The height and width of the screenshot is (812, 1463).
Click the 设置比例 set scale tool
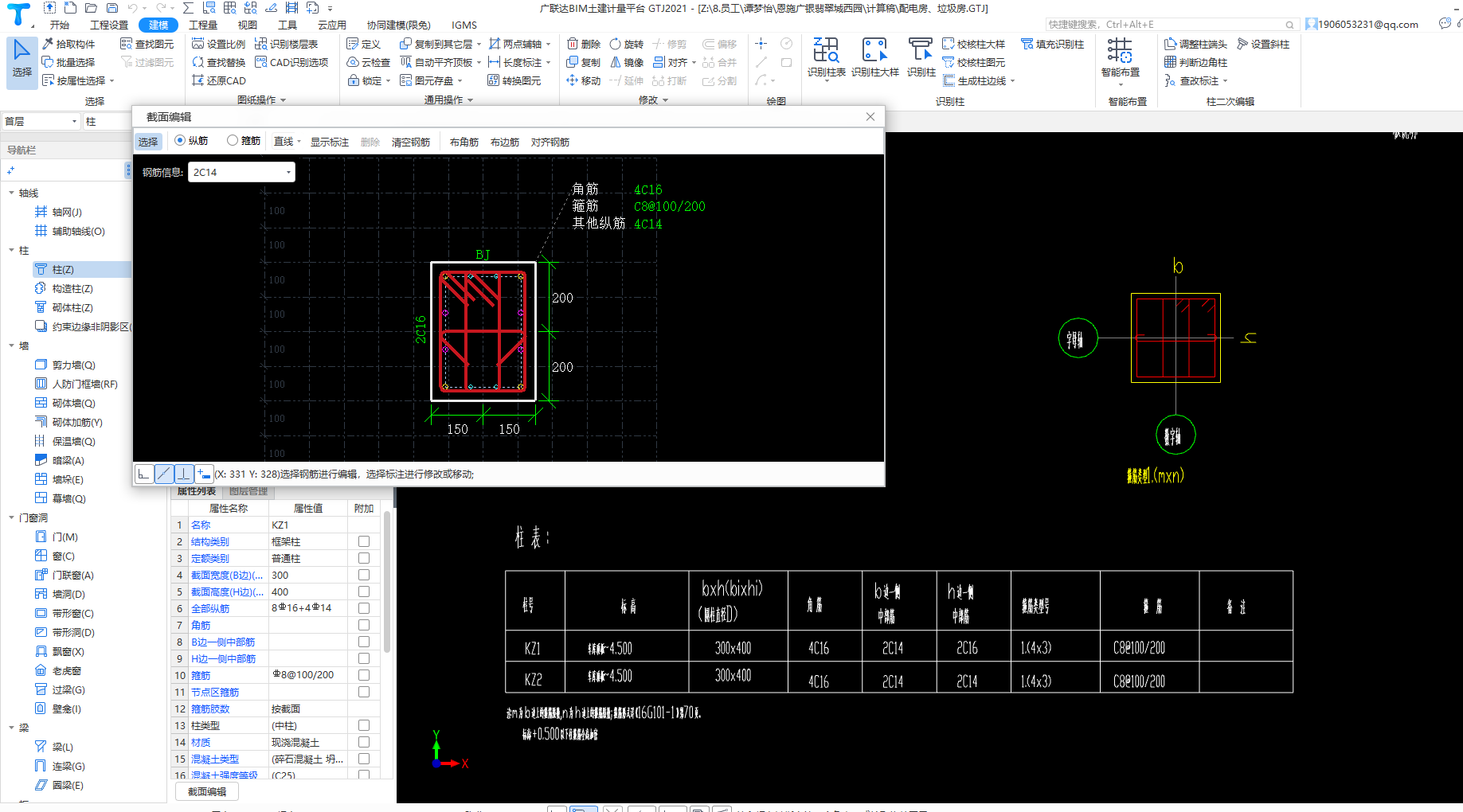(x=219, y=44)
